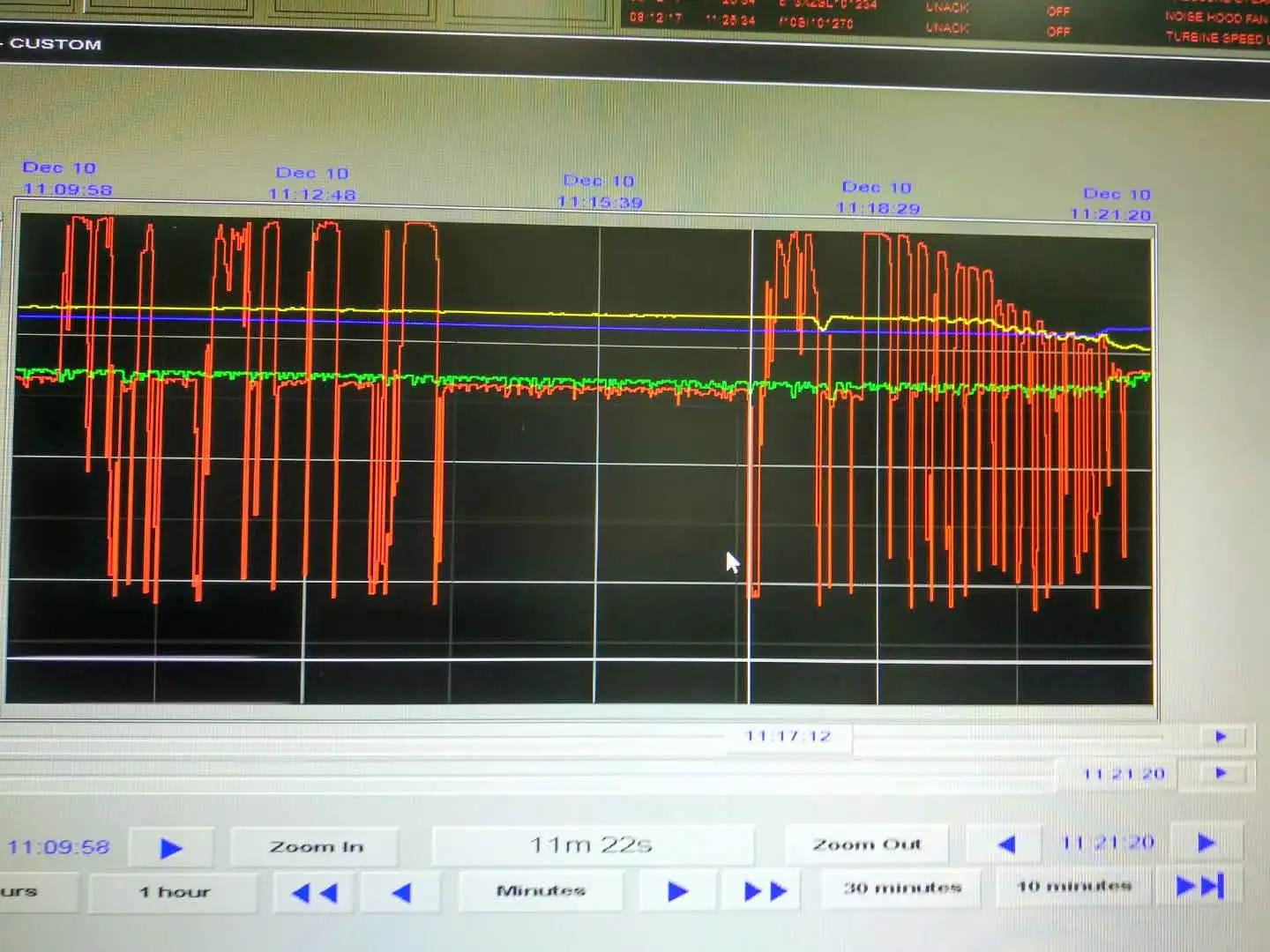Step back using the single left arrow
The image size is (1270, 952).
coord(401,893)
